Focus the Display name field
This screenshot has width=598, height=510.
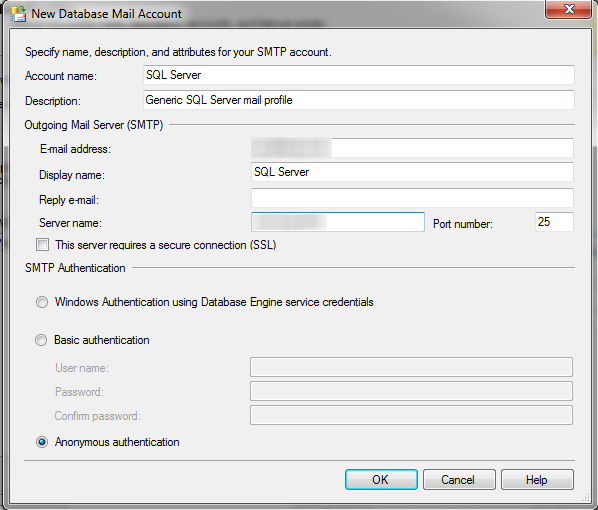click(x=412, y=172)
